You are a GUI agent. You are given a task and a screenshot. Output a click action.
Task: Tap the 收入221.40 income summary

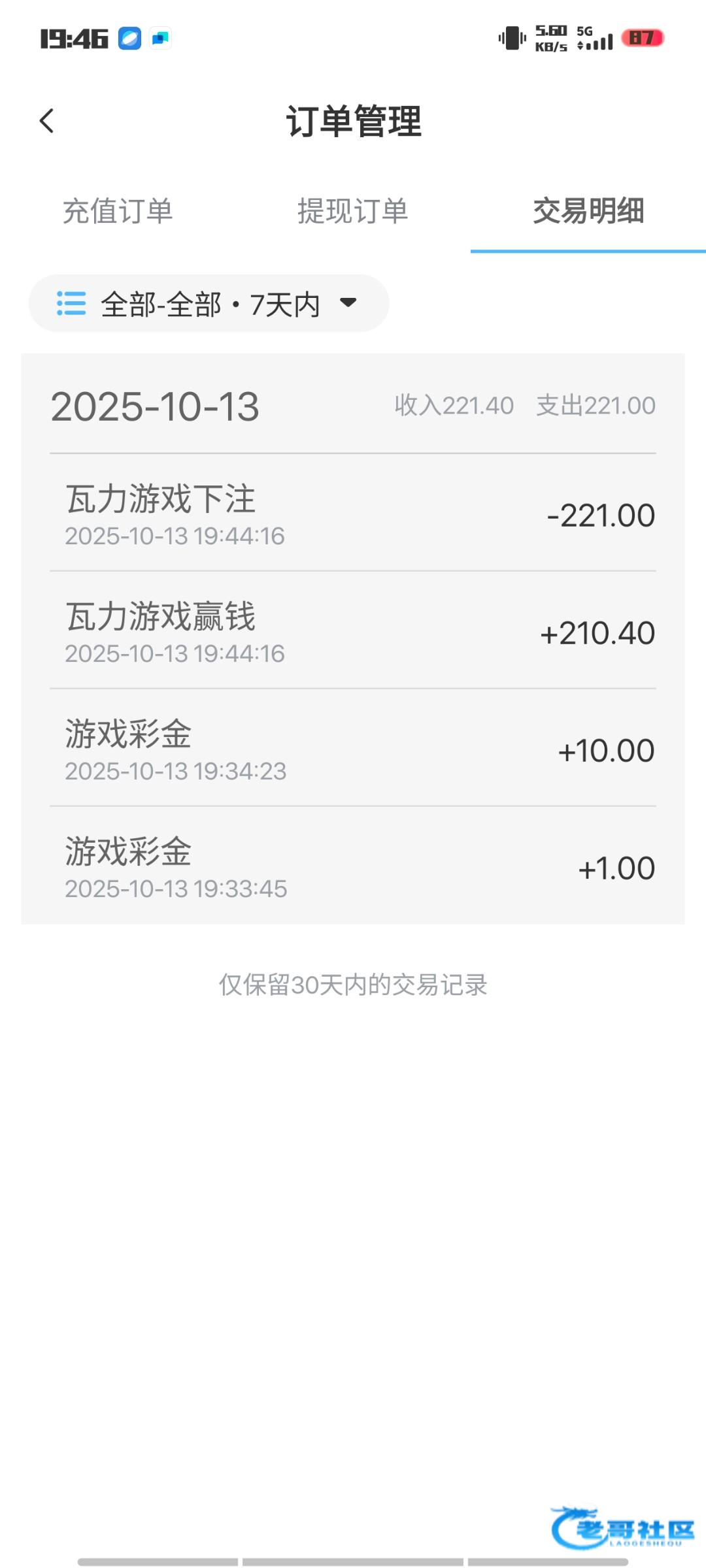pos(454,406)
